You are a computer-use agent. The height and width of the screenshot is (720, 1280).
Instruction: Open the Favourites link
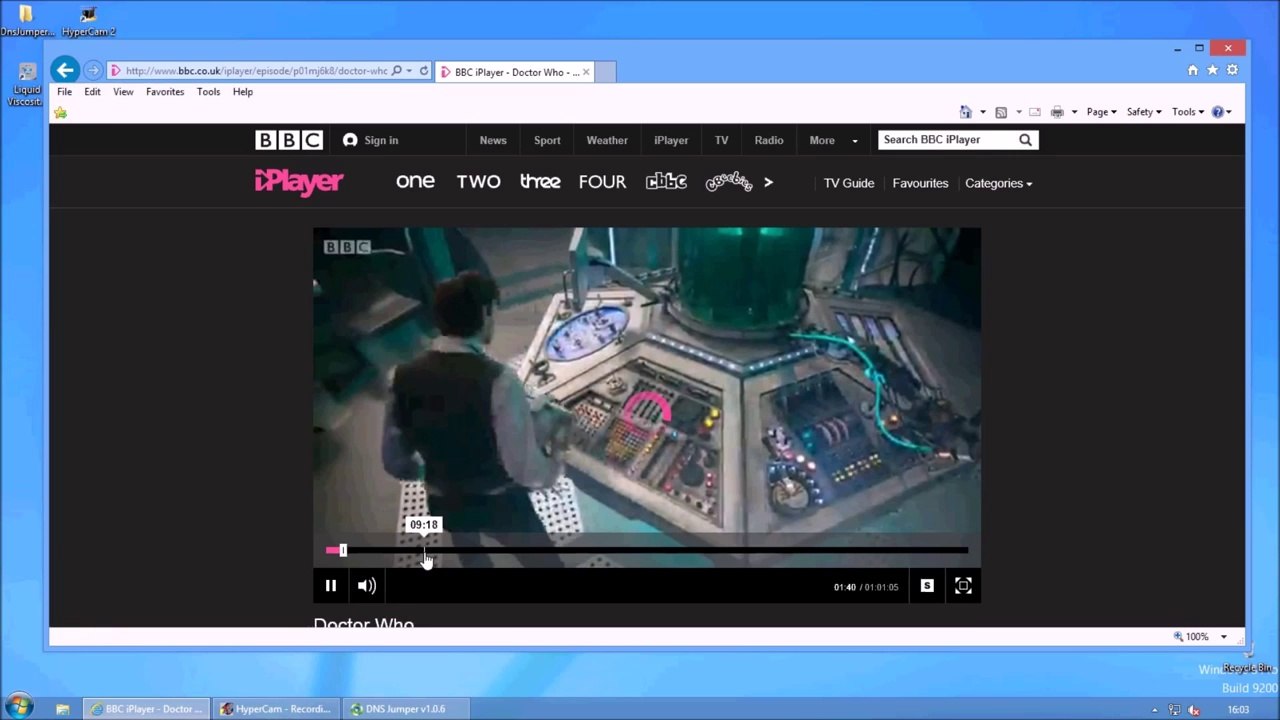pyautogui.click(x=920, y=183)
